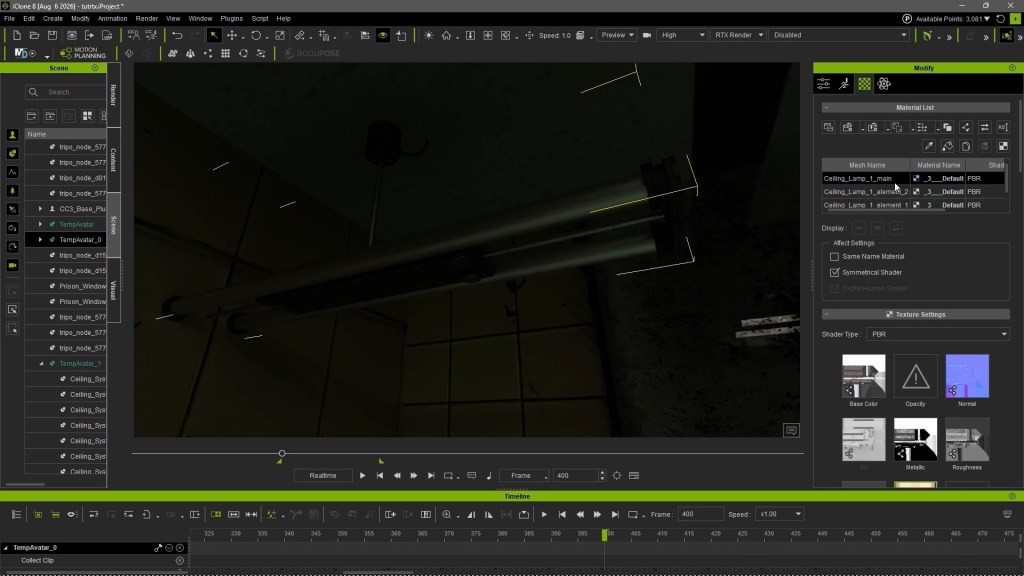Click the playhead on the viewport scrub bar
The width and height of the screenshot is (1024, 576).
click(282, 453)
